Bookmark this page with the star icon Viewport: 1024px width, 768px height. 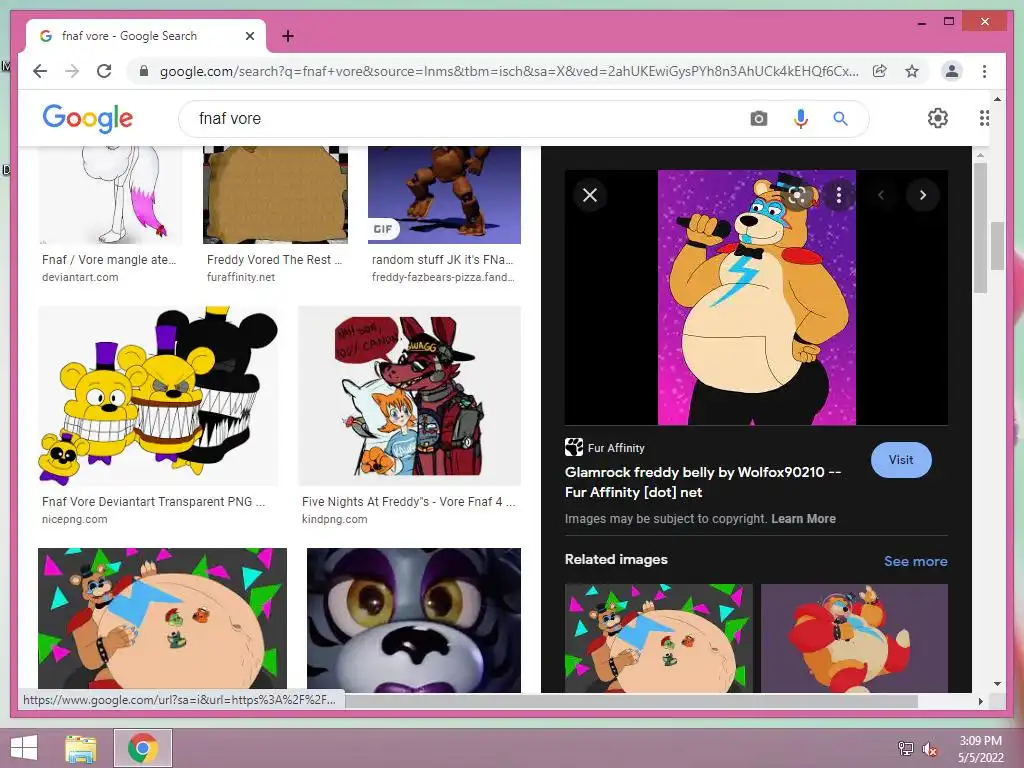pos(912,71)
